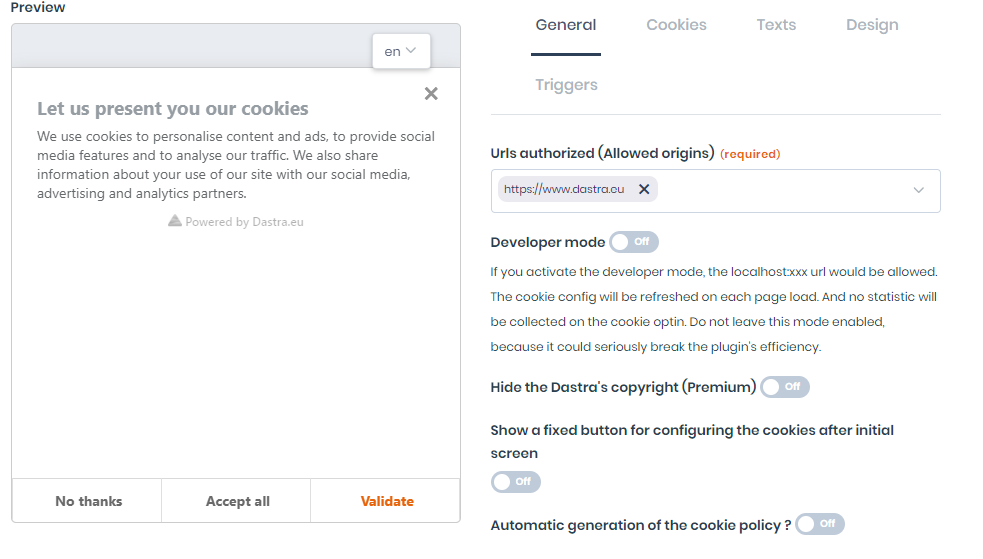Open the Texts tab

(775, 25)
